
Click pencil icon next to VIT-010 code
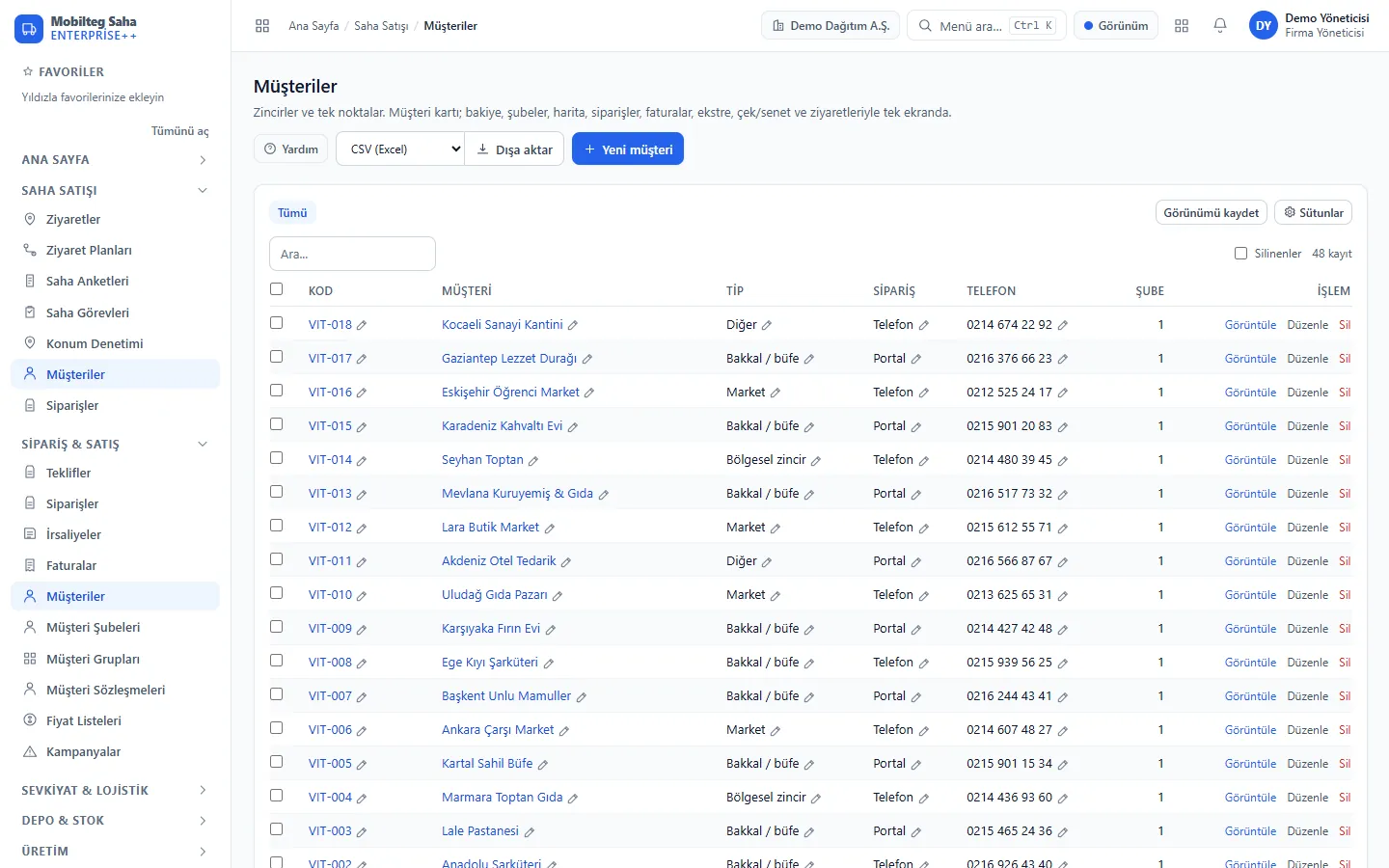click(362, 596)
